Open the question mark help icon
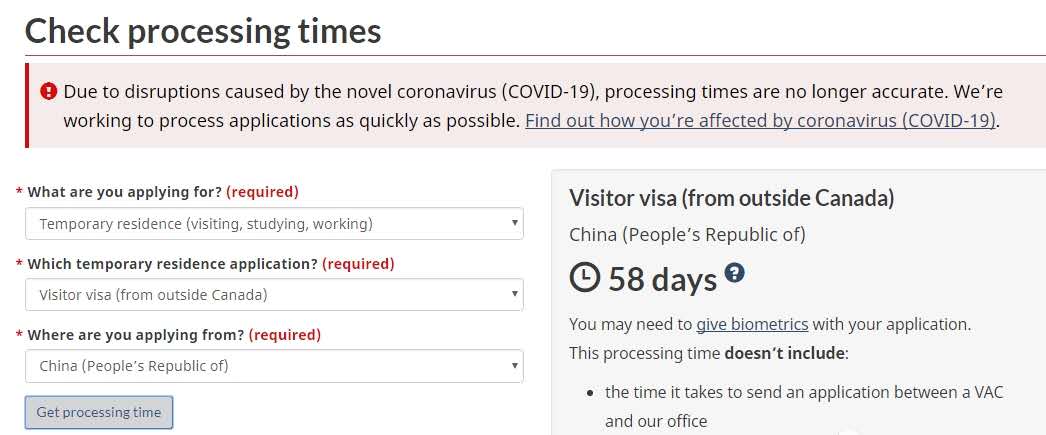Viewport: 1046px width, 435px height. coord(735,273)
